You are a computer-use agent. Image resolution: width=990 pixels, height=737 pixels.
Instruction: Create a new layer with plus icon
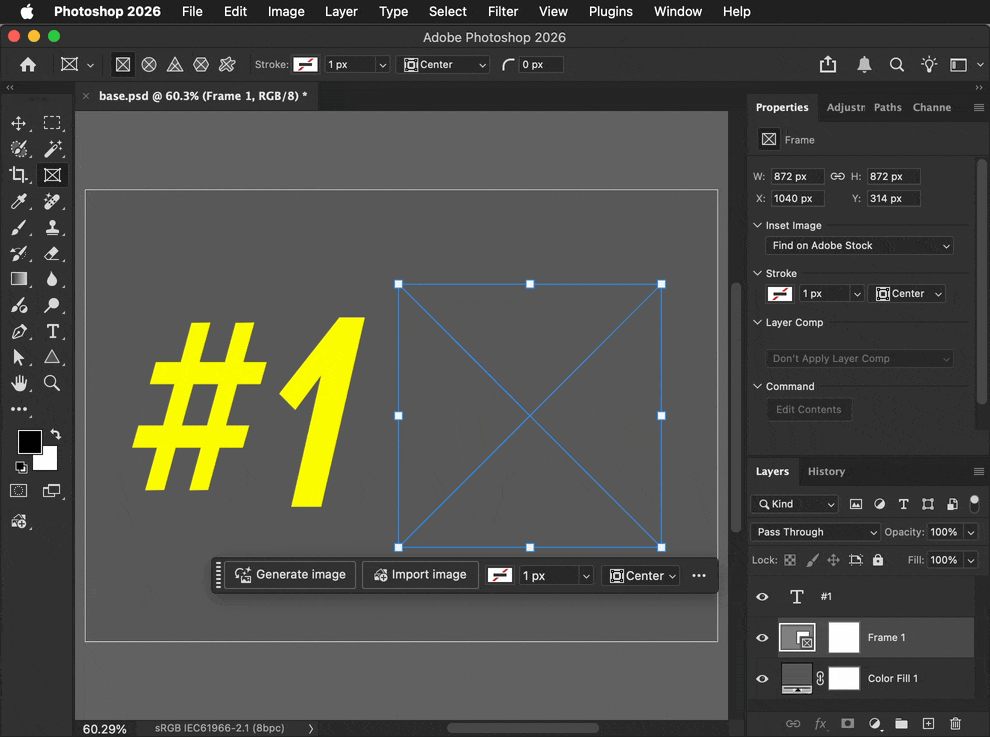(928, 723)
